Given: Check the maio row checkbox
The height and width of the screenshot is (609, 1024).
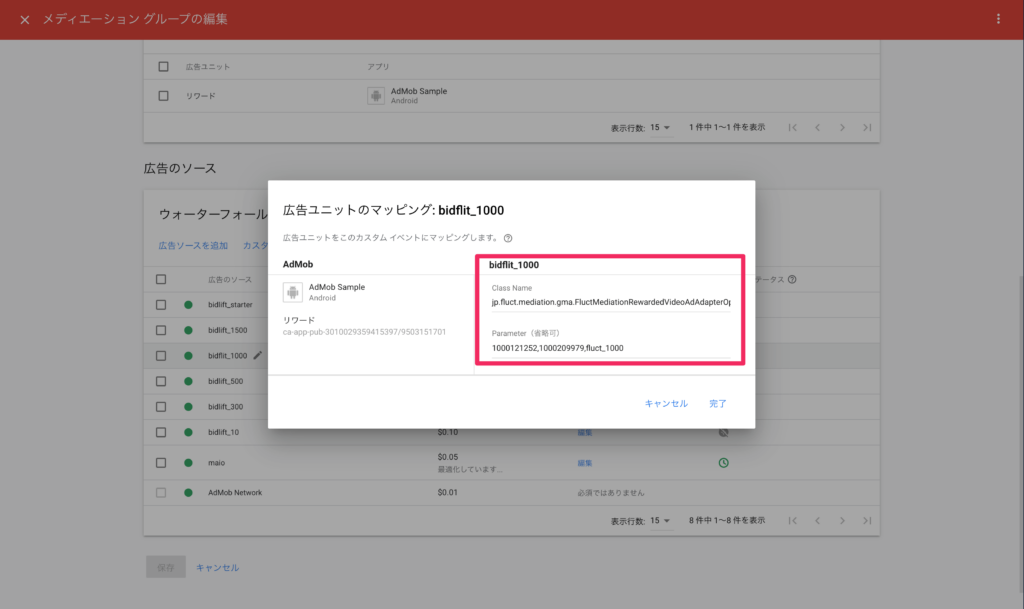Looking at the screenshot, I should click(161, 463).
